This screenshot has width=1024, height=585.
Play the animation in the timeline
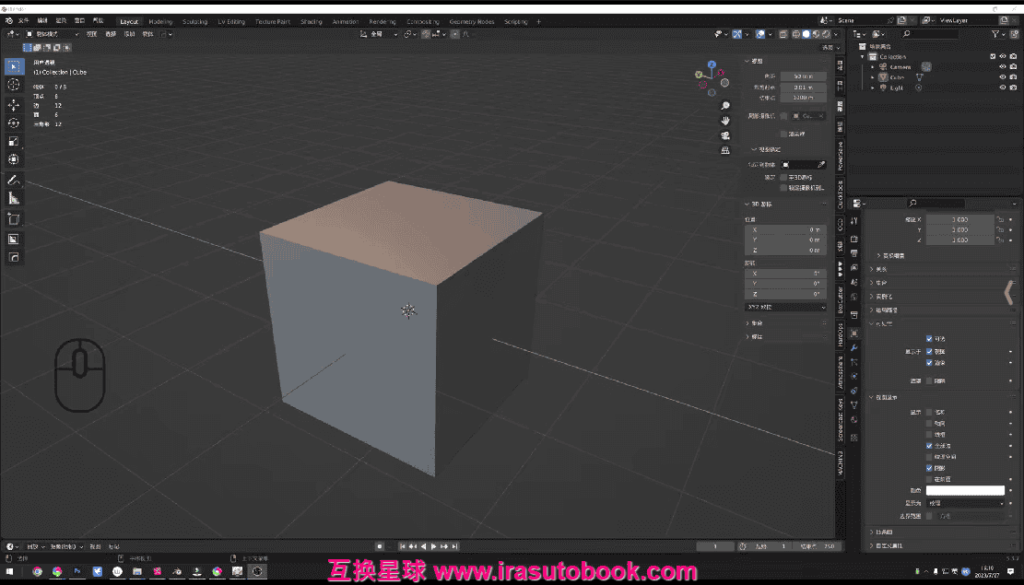coord(433,546)
